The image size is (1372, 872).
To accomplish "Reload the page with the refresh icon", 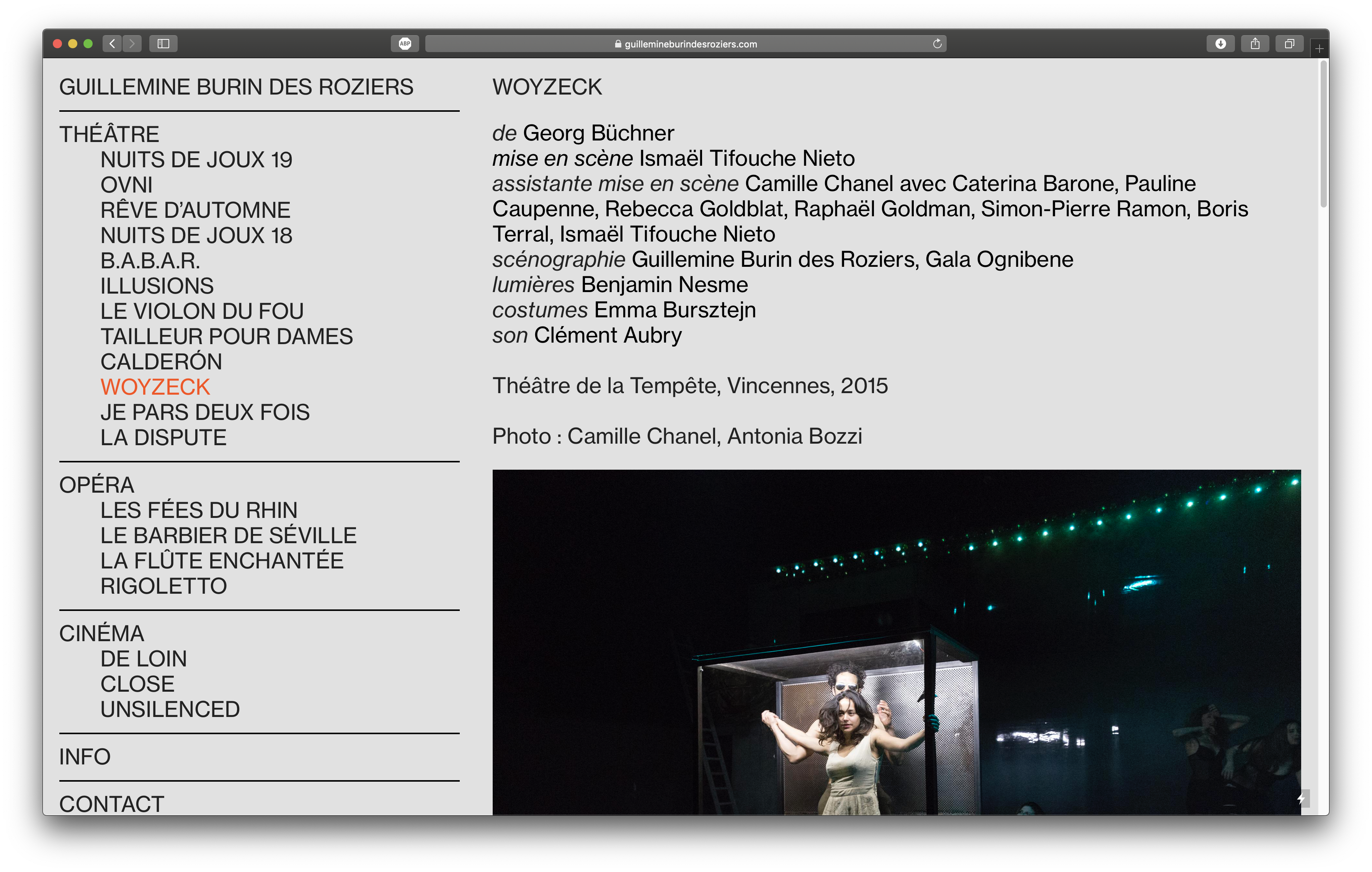I will [x=937, y=44].
